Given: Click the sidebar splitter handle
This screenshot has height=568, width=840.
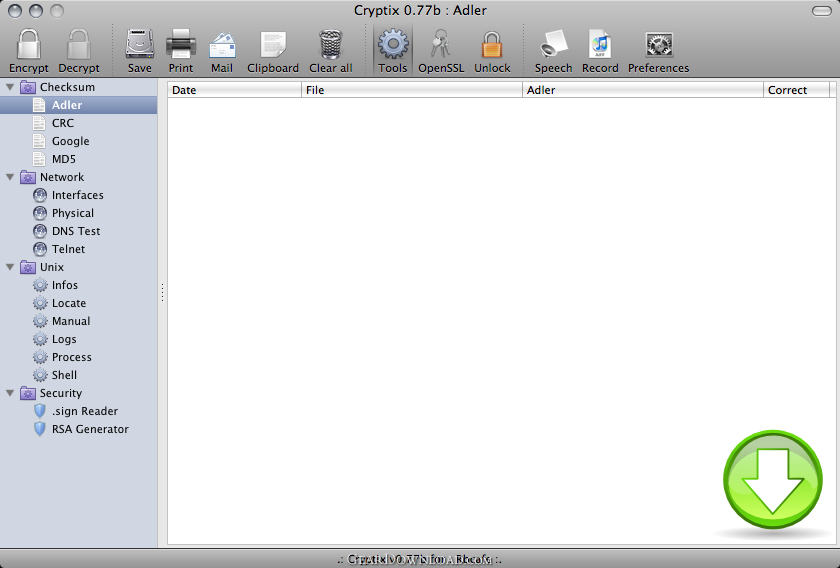Looking at the screenshot, I should (162, 292).
